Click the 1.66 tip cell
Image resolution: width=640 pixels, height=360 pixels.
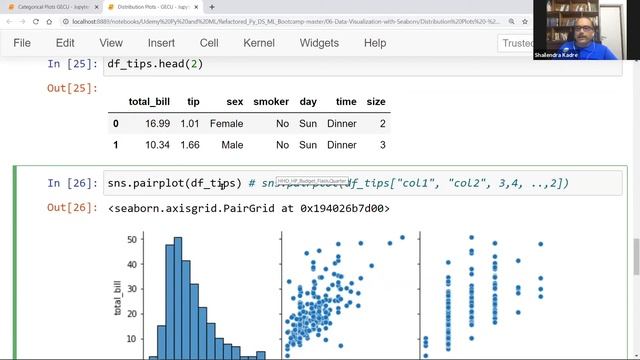(190, 145)
